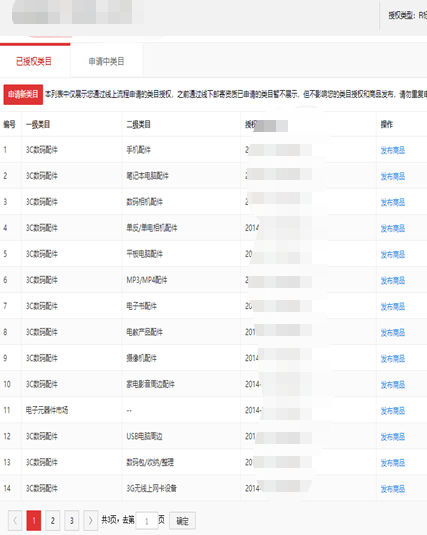Click 发布商品 for 电子书配件 row
Viewport: 427px width, 535px height.
pos(393,306)
